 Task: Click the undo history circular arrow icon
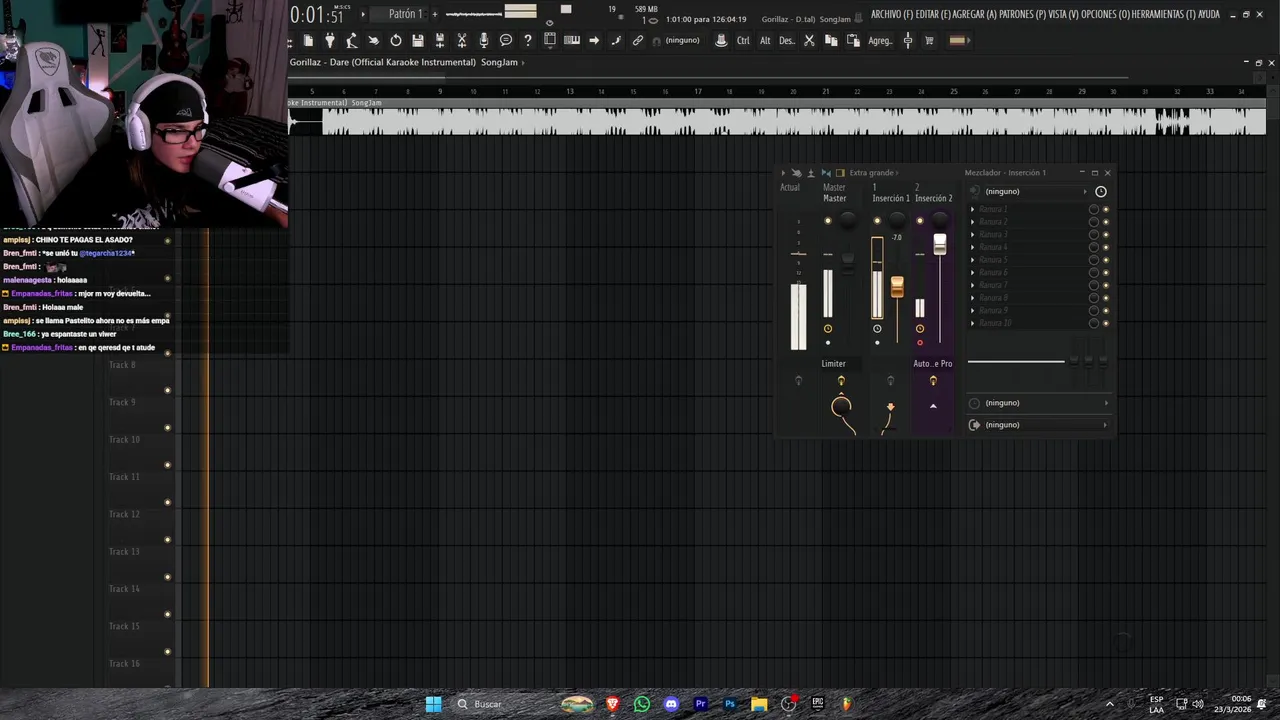tap(396, 40)
